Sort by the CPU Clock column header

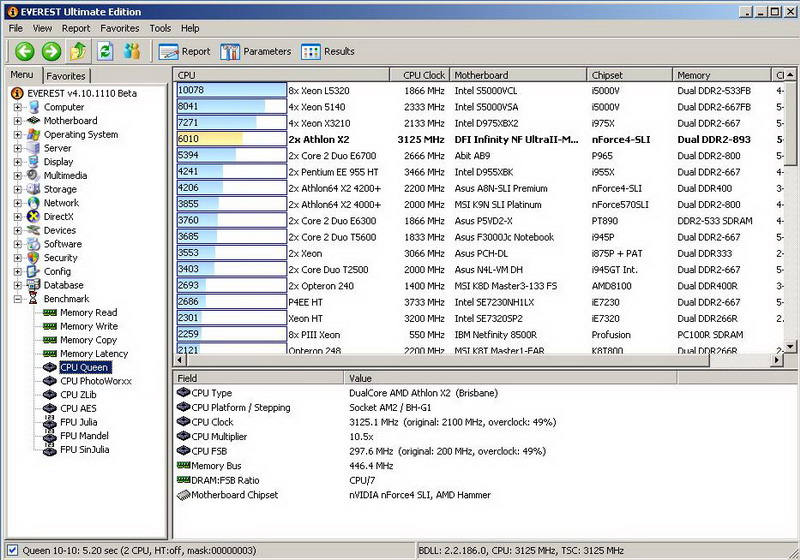tap(424, 75)
